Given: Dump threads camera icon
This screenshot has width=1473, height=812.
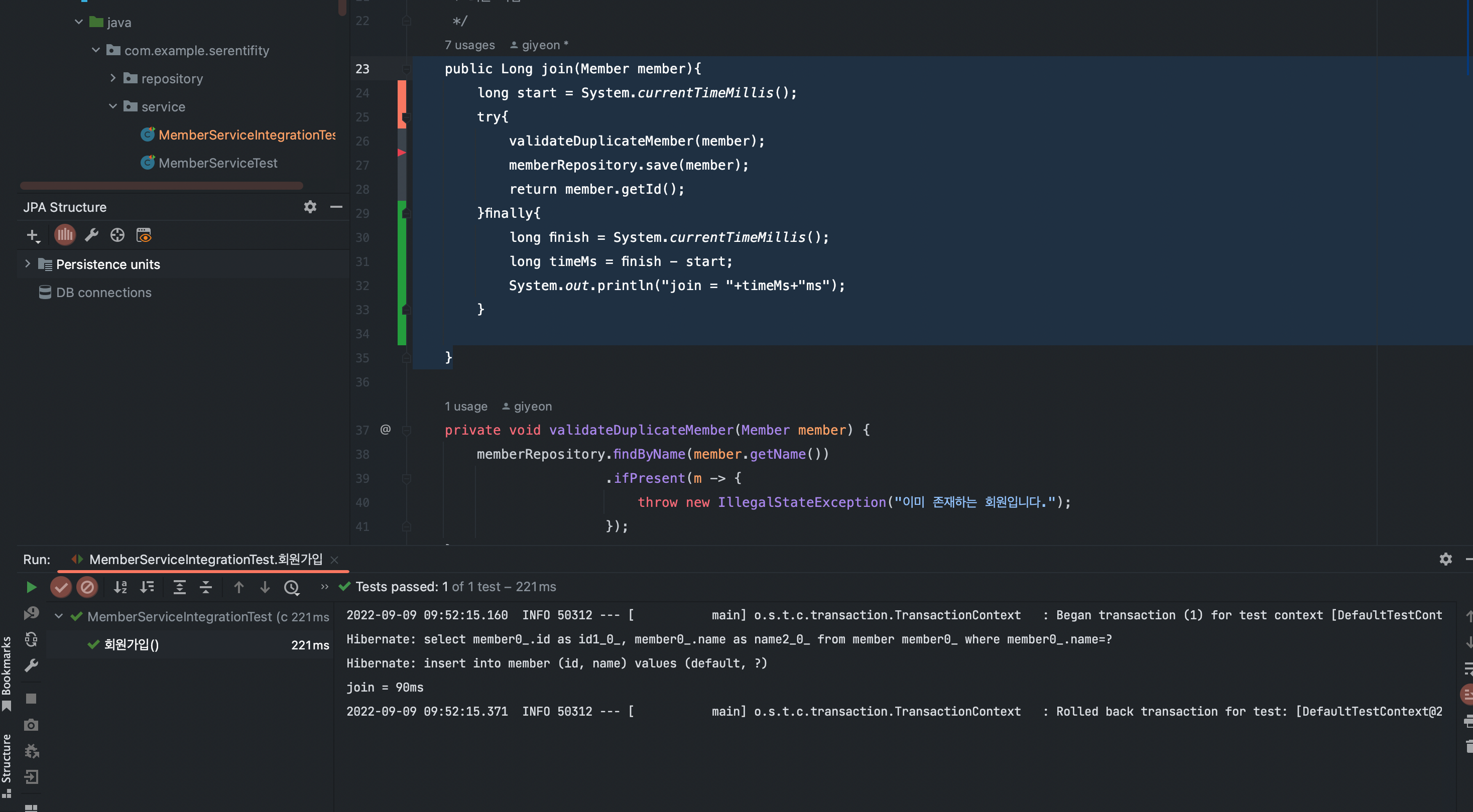Looking at the screenshot, I should coord(32,725).
